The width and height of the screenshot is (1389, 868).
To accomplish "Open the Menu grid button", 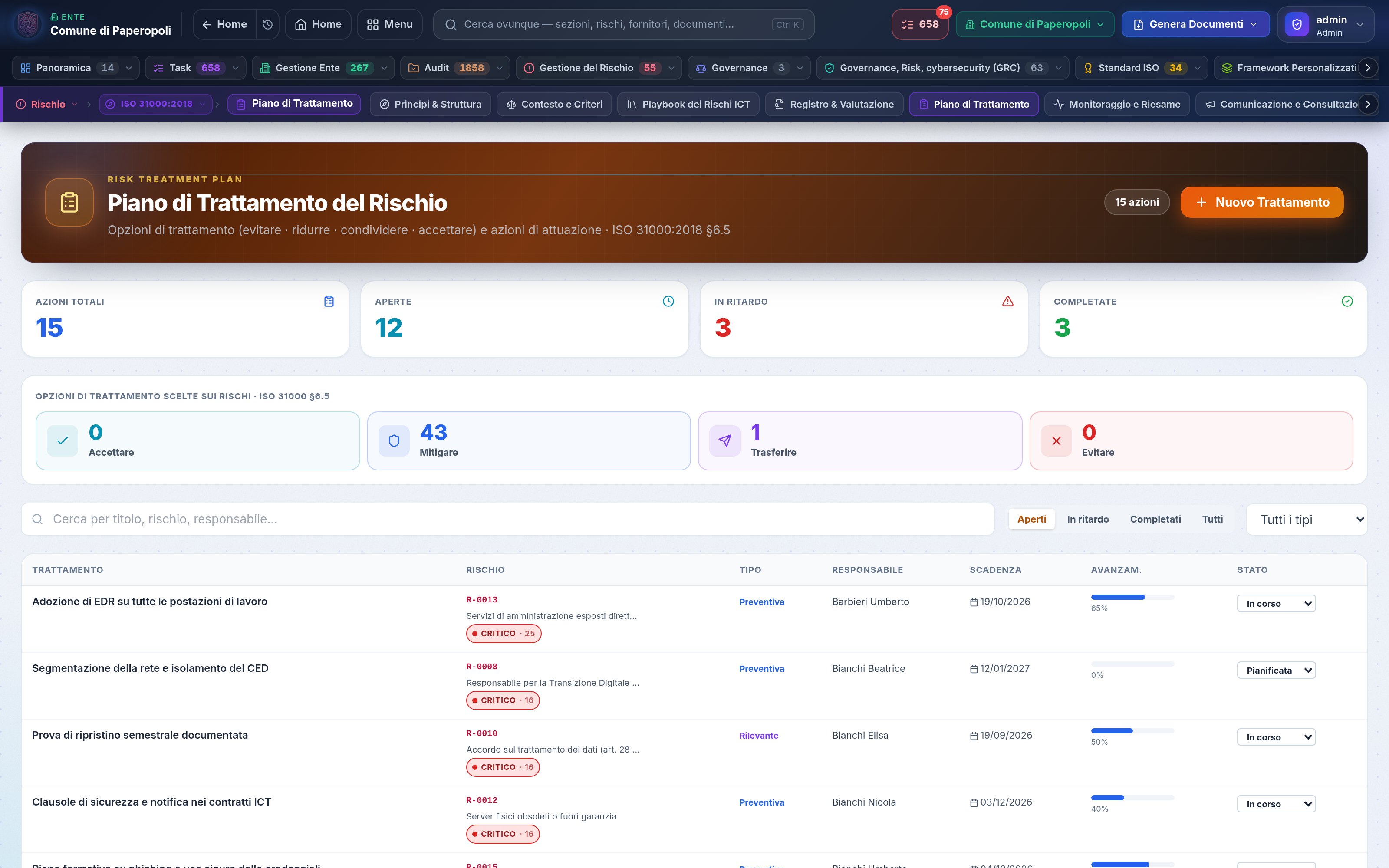I will (x=390, y=24).
